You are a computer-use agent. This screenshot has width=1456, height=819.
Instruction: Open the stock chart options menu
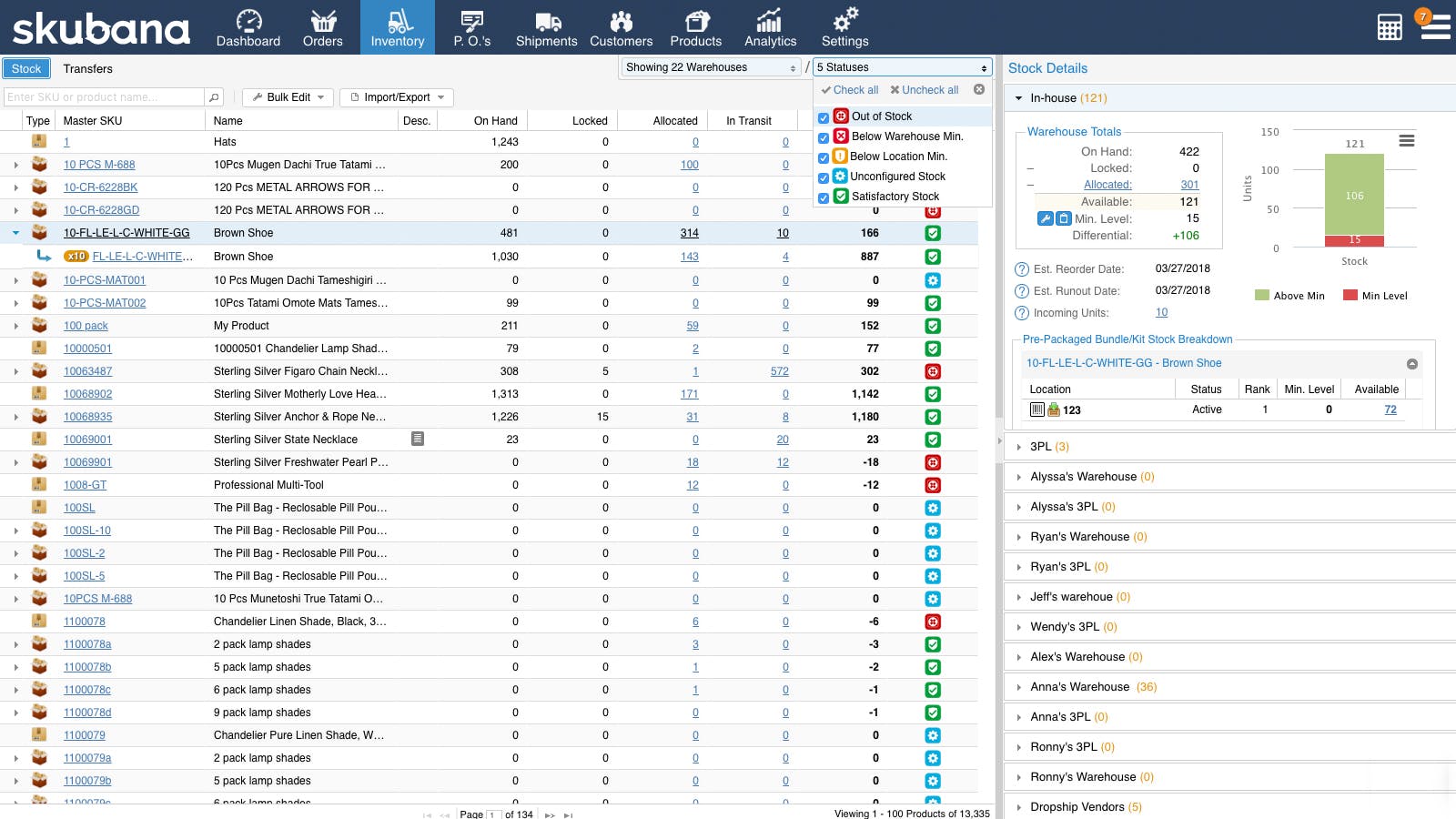tap(1407, 140)
